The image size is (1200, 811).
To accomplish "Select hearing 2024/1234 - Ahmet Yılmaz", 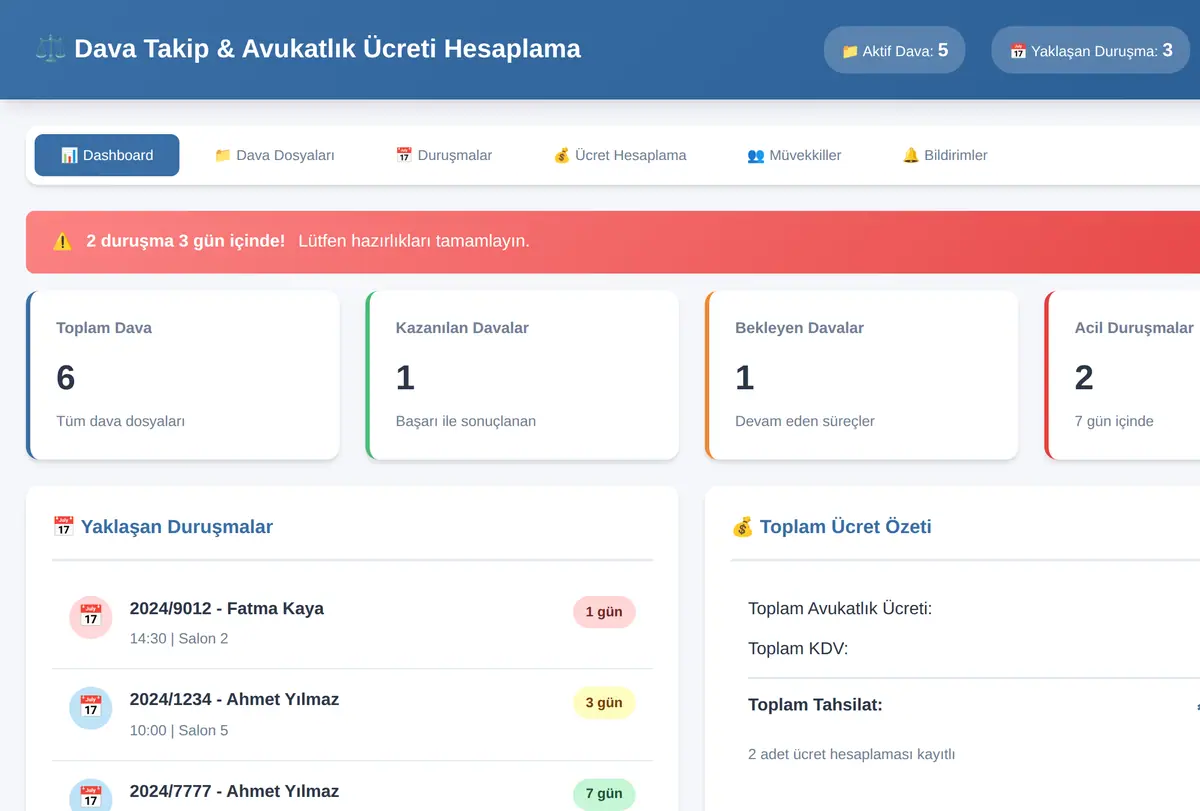I will coord(352,714).
